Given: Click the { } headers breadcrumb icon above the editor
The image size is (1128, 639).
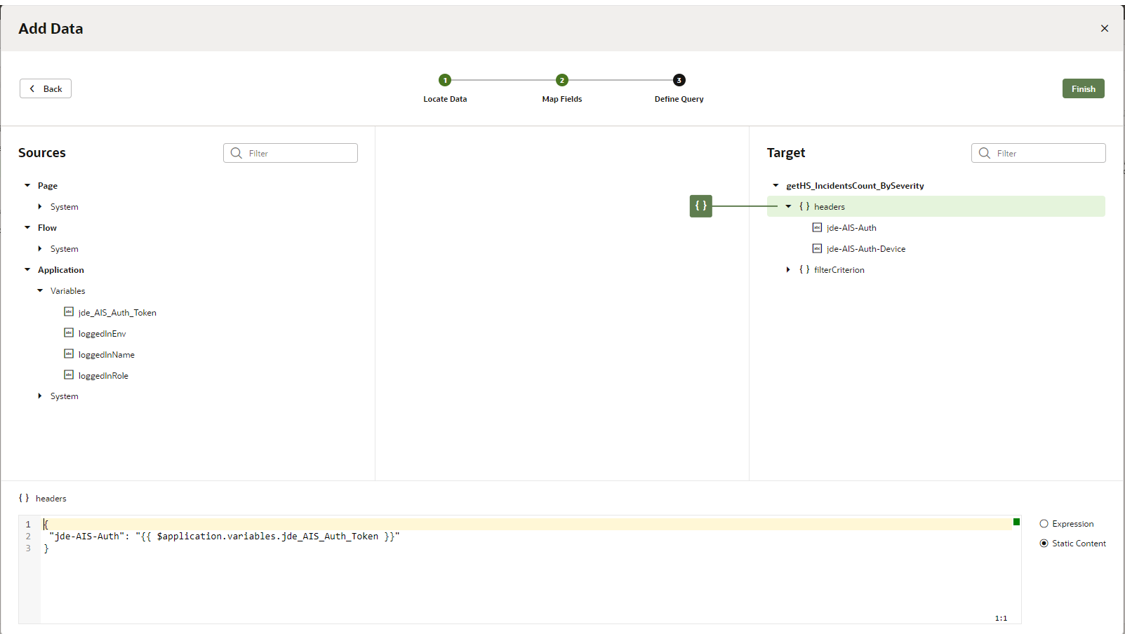Looking at the screenshot, I should 22,497.
